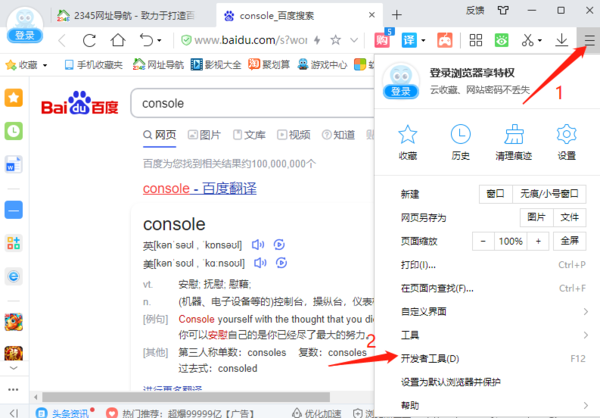
Task: Select the 文库 search tab
Action: coord(249,135)
